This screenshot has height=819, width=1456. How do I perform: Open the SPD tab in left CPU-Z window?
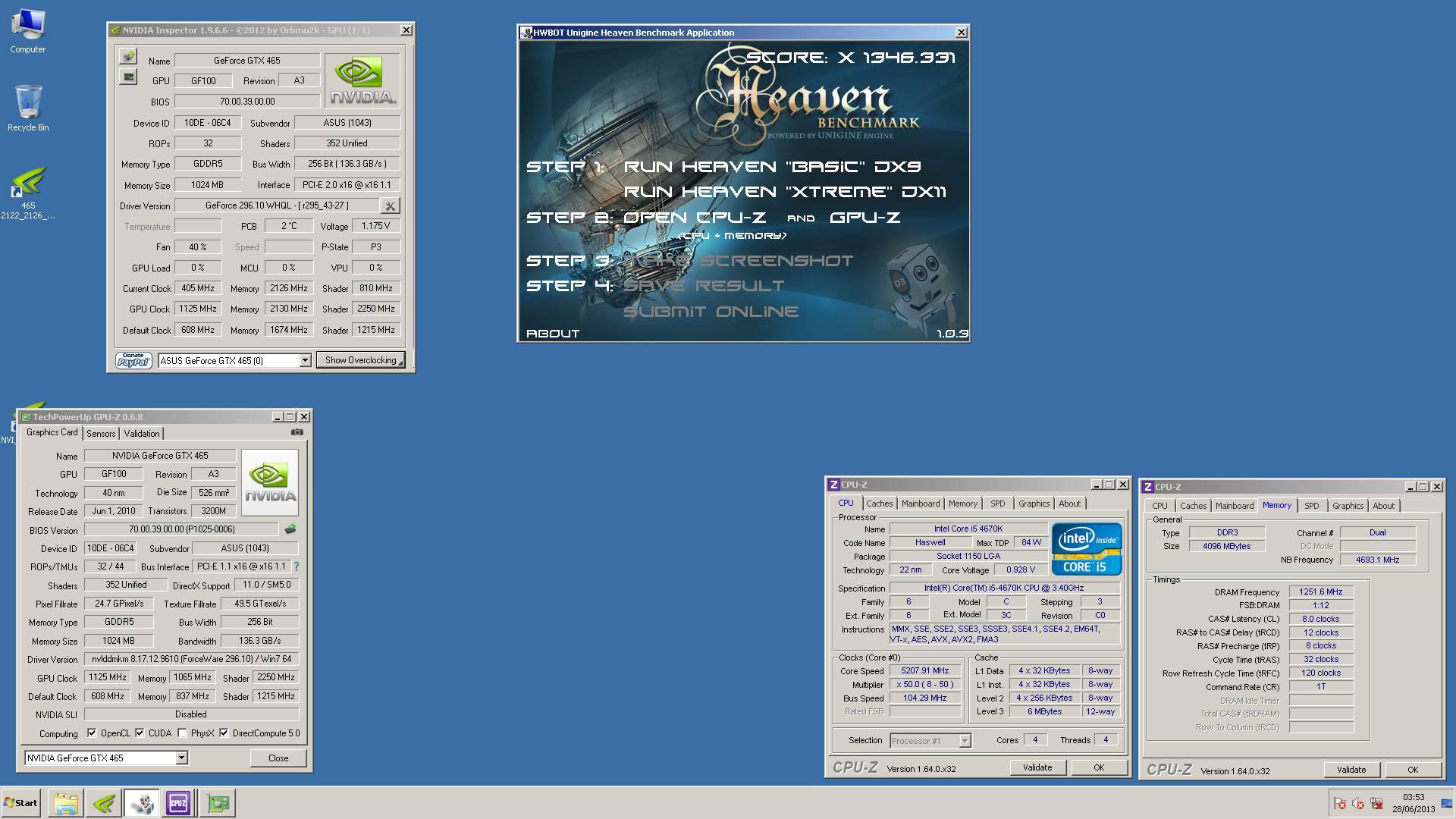998,504
